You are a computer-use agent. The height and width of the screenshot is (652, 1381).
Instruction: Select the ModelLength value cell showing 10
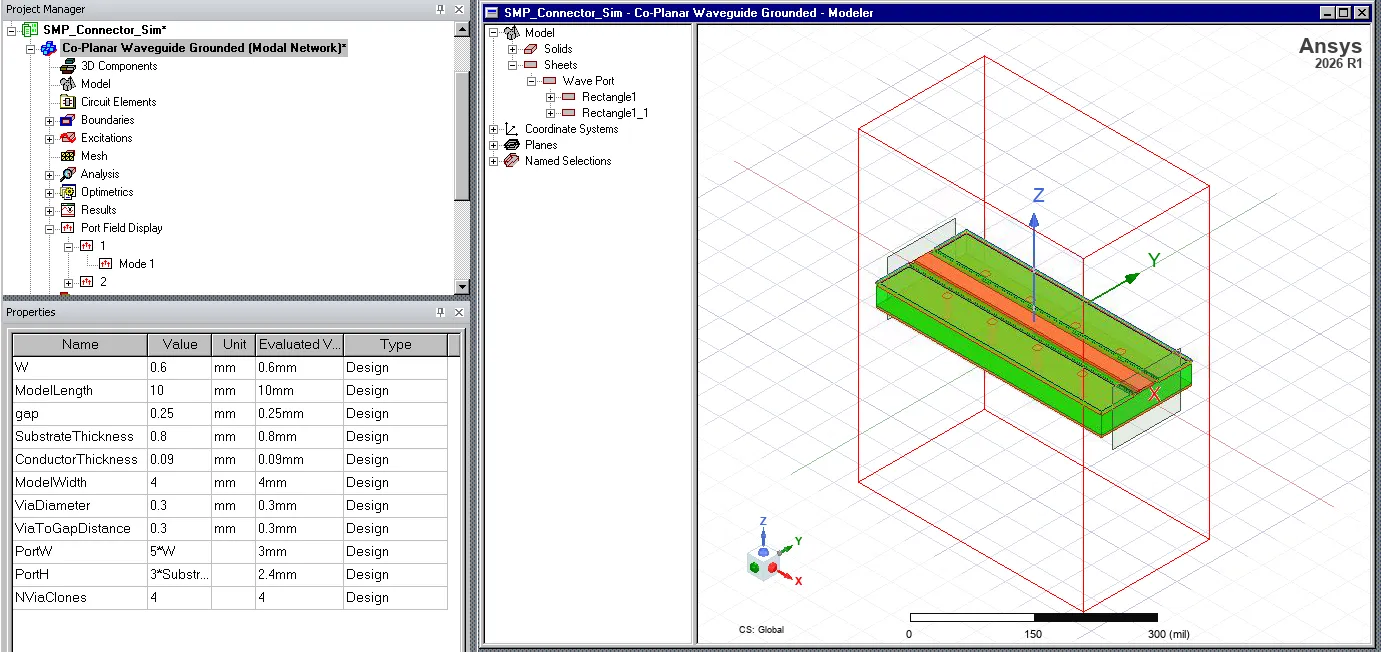tap(179, 390)
